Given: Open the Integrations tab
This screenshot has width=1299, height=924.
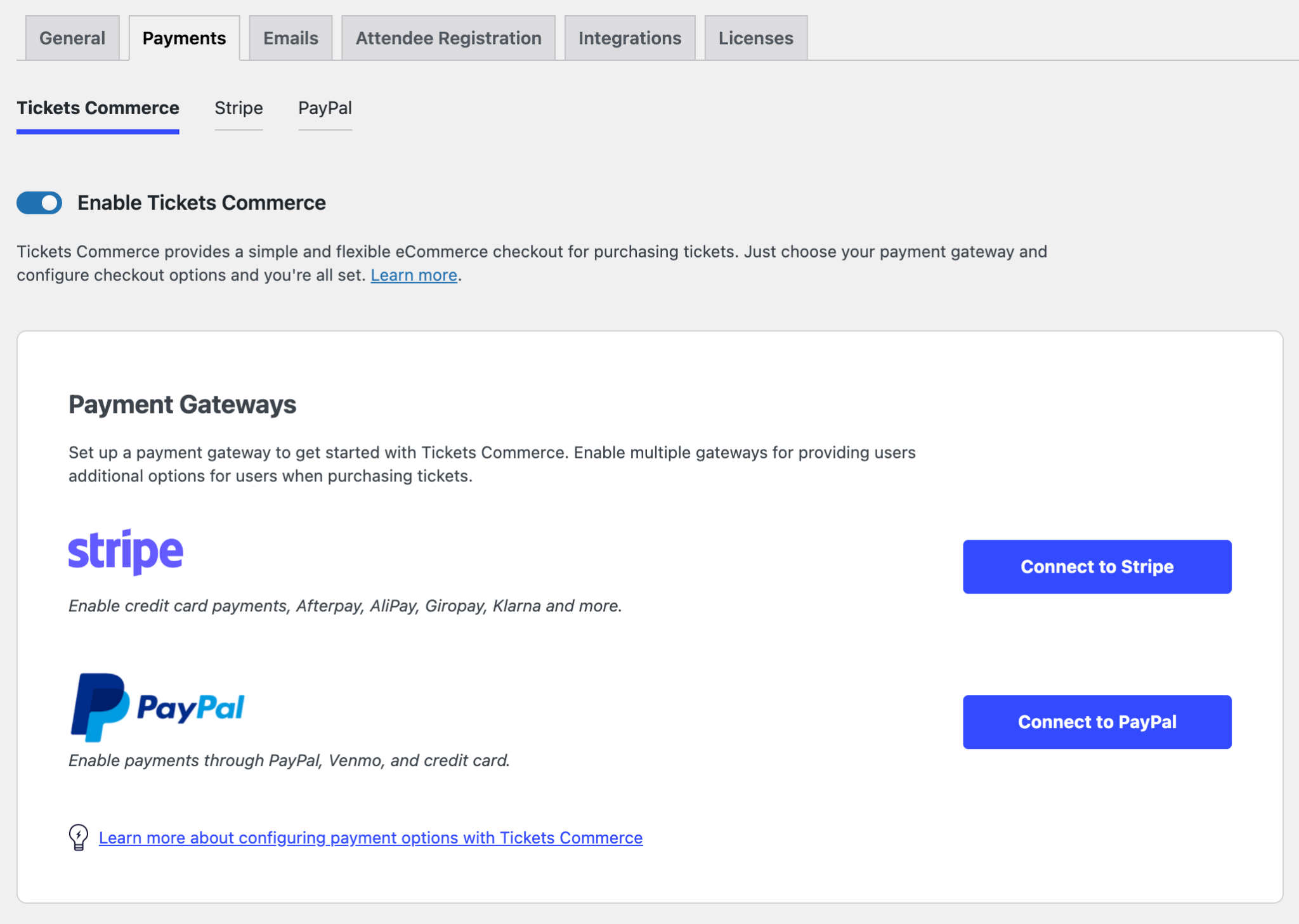Looking at the screenshot, I should point(630,38).
